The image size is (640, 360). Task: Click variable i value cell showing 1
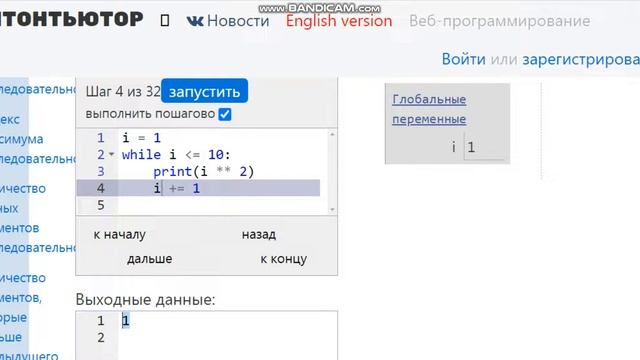click(x=484, y=147)
